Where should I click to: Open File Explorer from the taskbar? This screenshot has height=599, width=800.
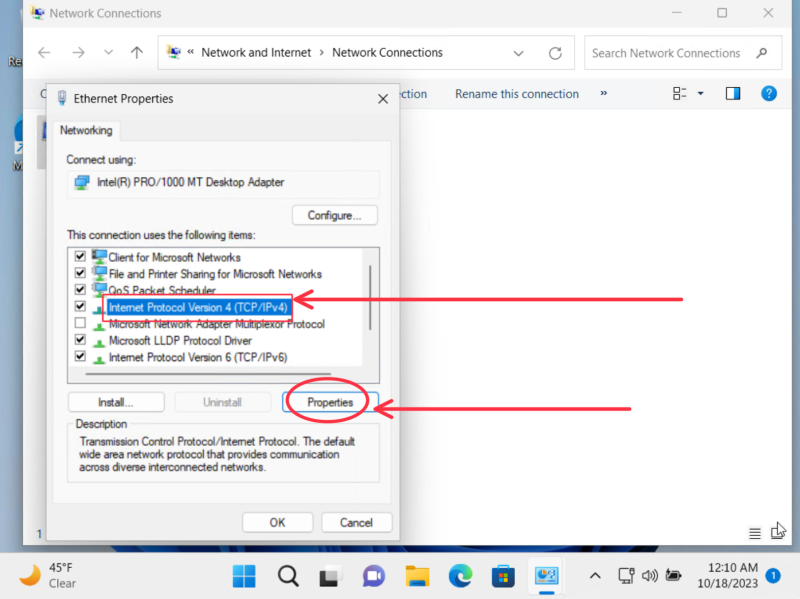pyautogui.click(x=417, y=576)
